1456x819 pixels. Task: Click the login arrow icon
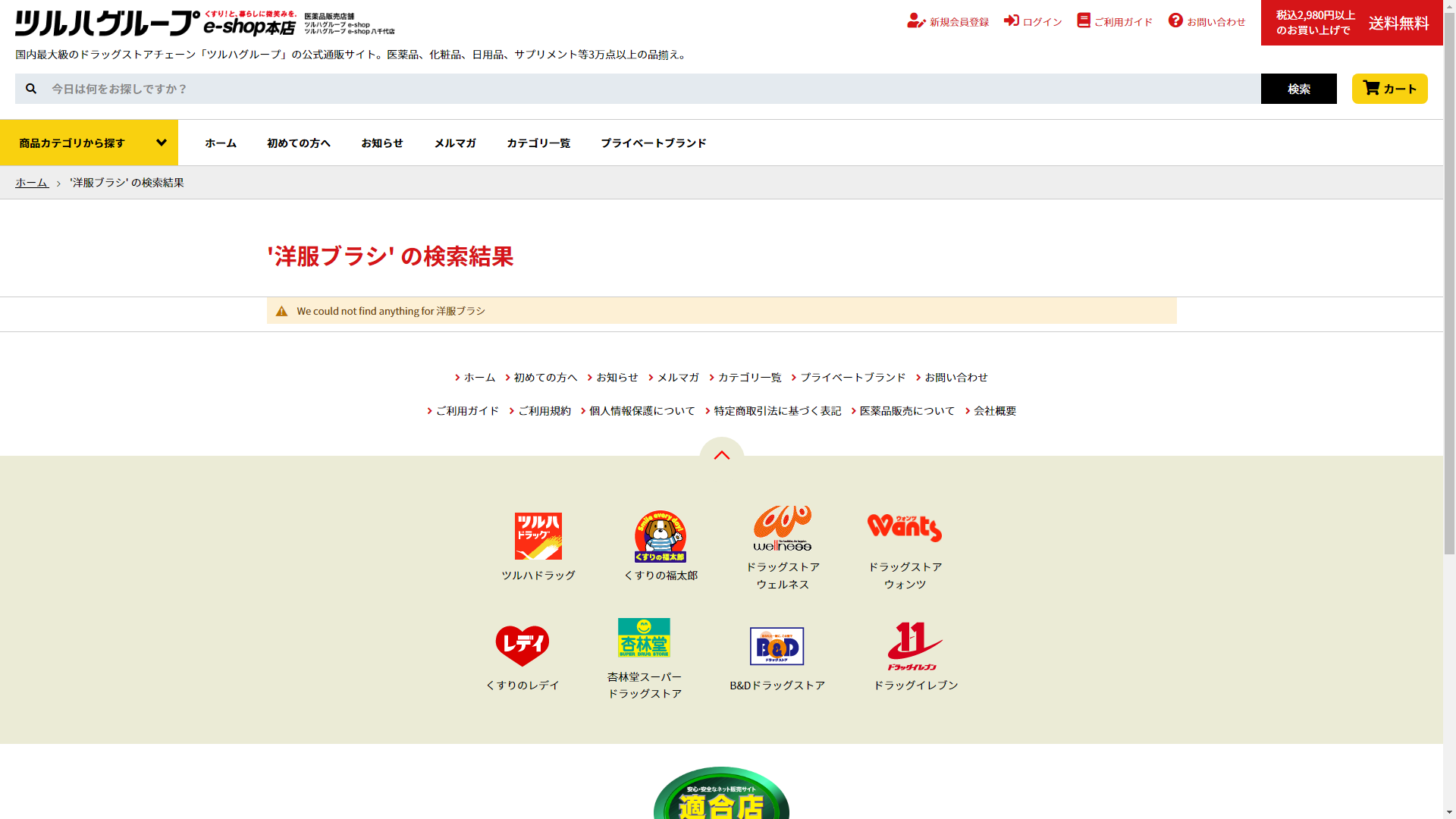click(x=1011, y=20)
